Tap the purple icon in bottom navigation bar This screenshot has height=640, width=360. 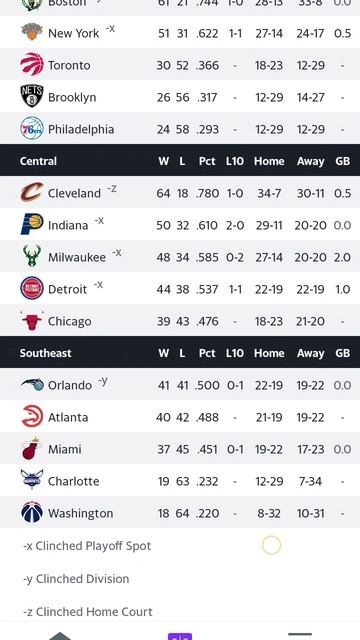(x=180, y=636)
